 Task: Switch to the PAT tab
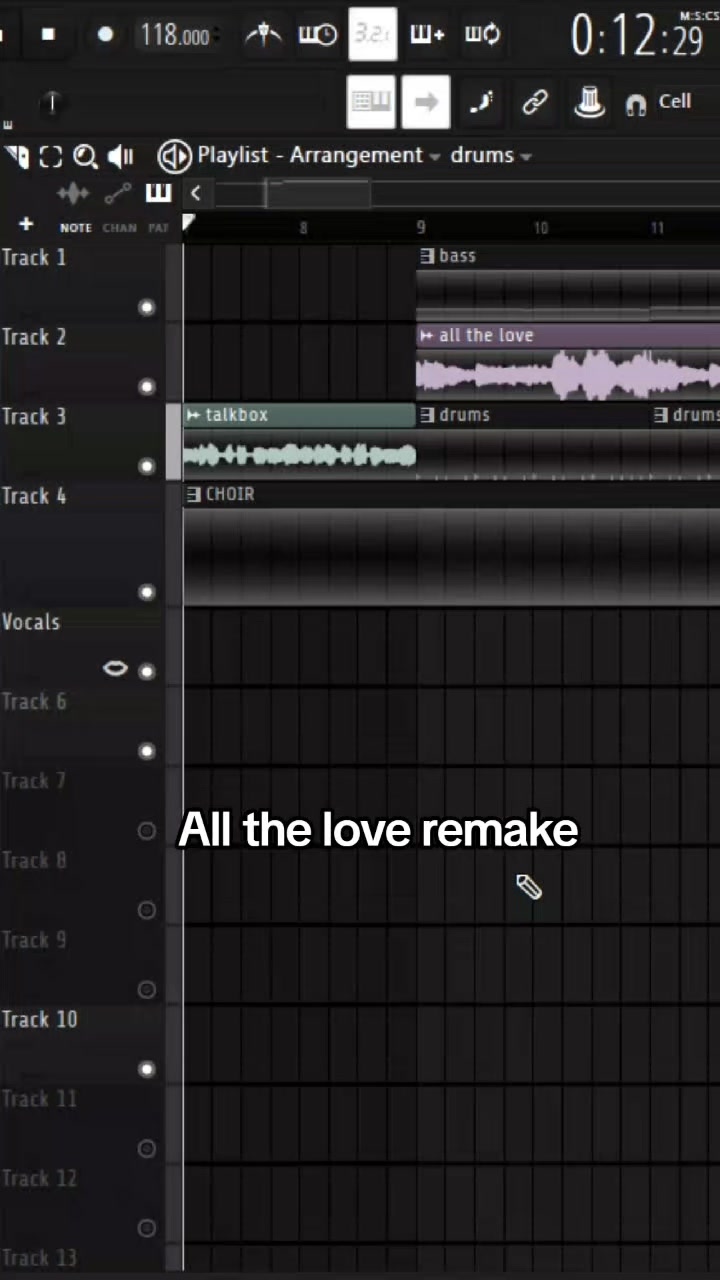tap(159, 228)
